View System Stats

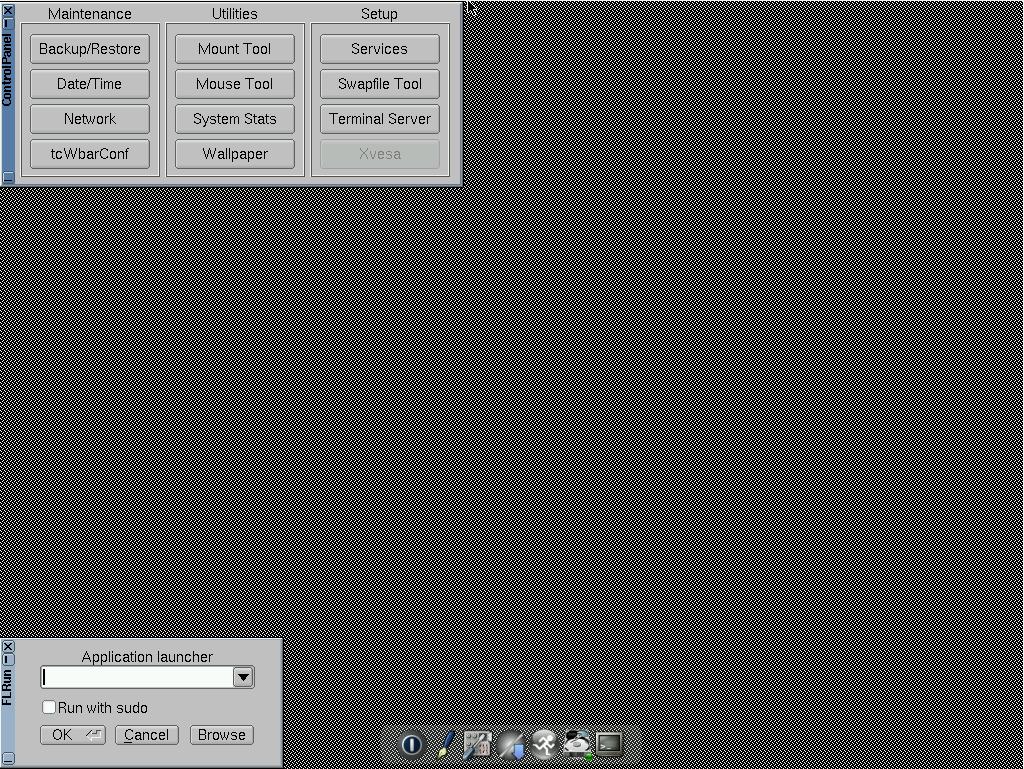pyautogui.click(x=234, y=119)
